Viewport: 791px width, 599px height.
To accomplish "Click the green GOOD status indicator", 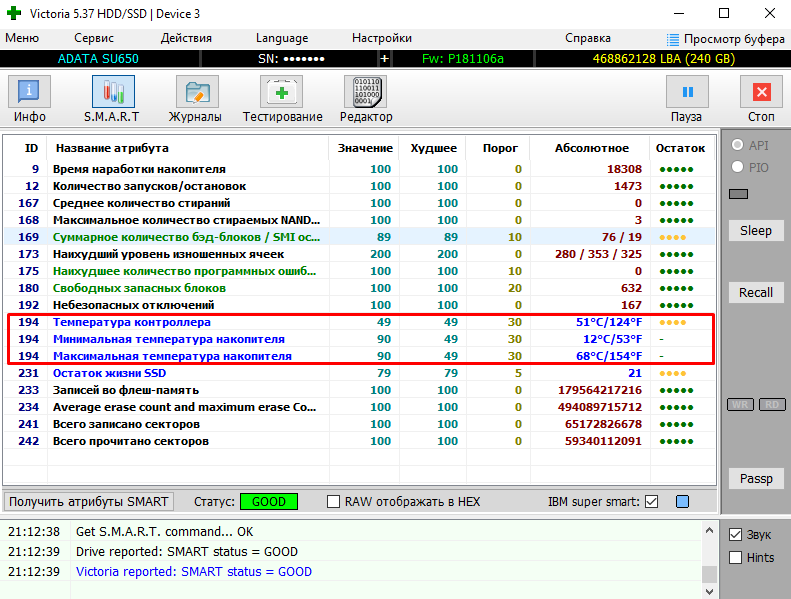I will [268, 502].
